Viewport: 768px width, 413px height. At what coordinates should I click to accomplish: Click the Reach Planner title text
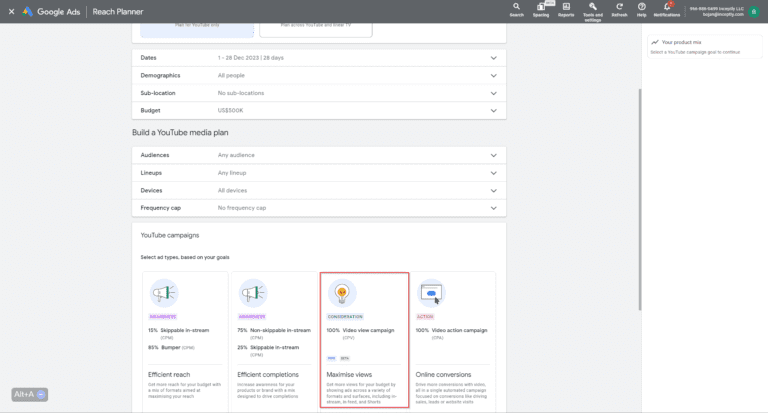coord(118,12)
